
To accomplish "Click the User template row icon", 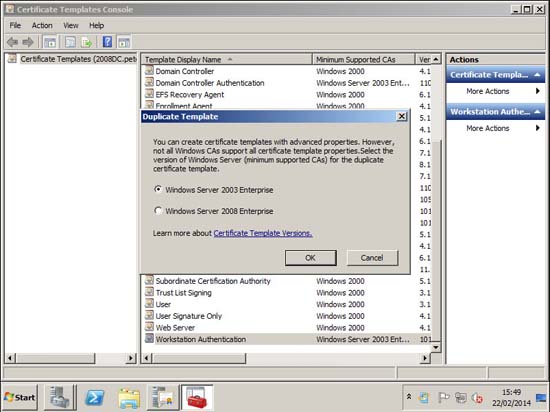I will click(x=149, y=304).
